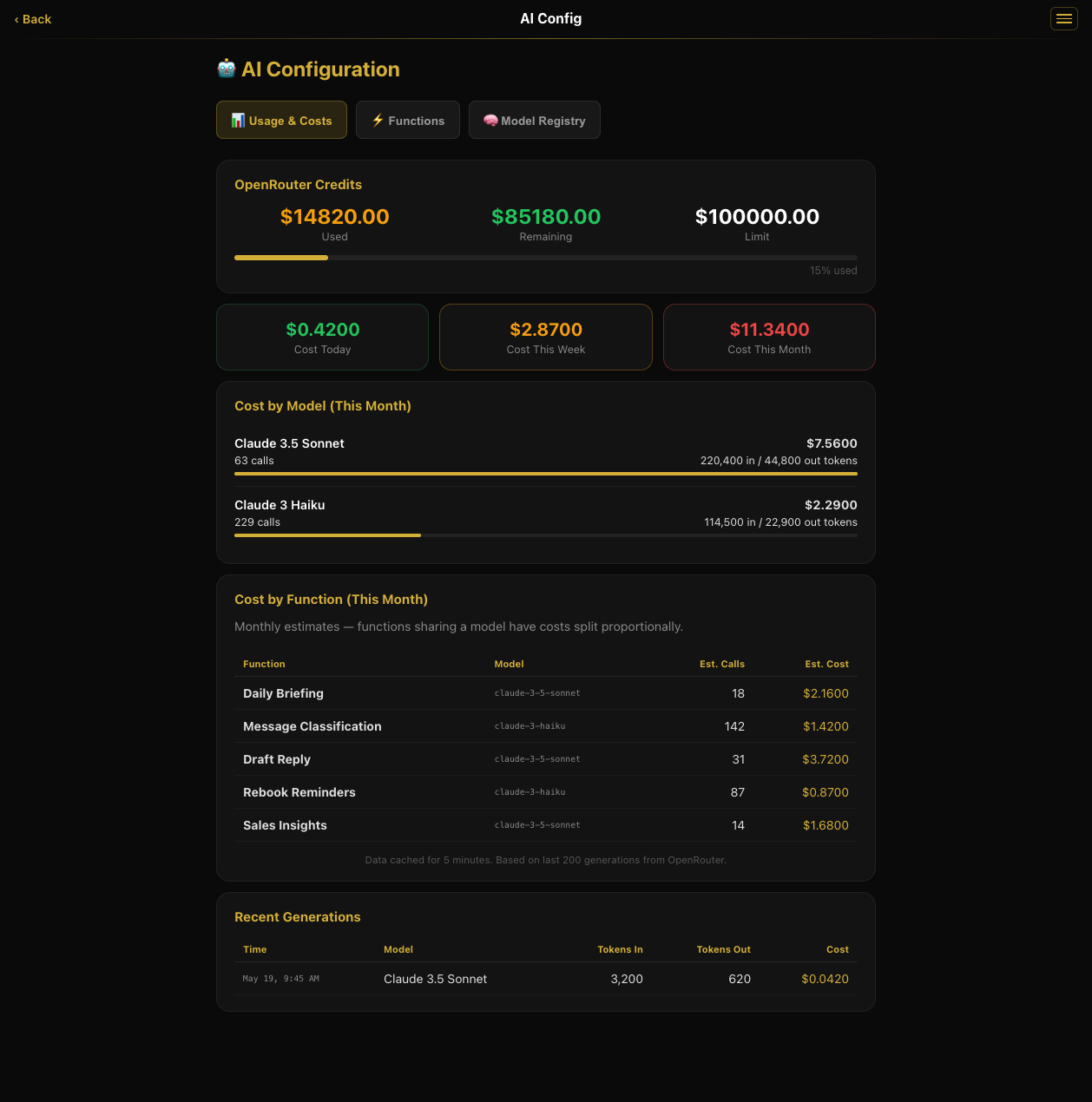Click the 3,200 tokens in value

click(627, 979)
